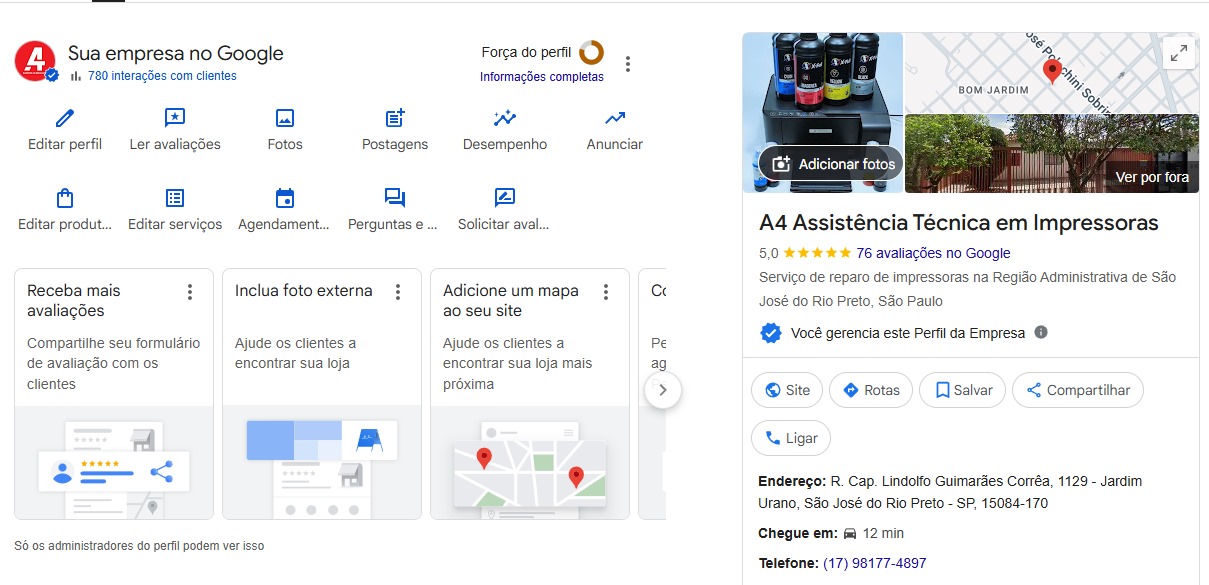
Task: Open Fotos image icon
Action: [285, 118]
